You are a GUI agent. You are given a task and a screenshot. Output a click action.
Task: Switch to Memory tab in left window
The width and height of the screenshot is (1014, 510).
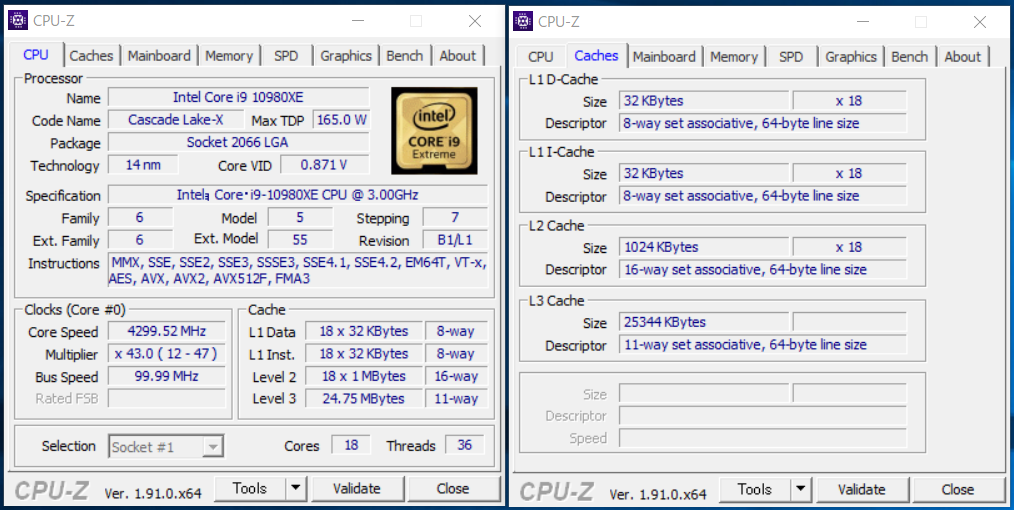229,56
